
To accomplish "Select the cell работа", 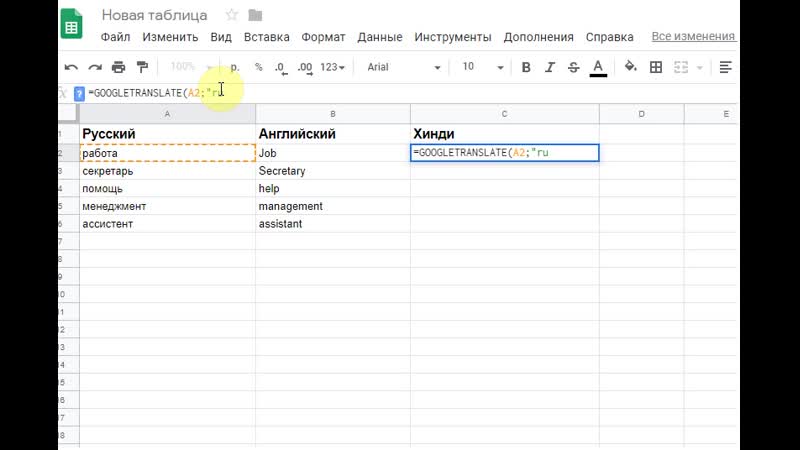I will click(x=167, y=153).
